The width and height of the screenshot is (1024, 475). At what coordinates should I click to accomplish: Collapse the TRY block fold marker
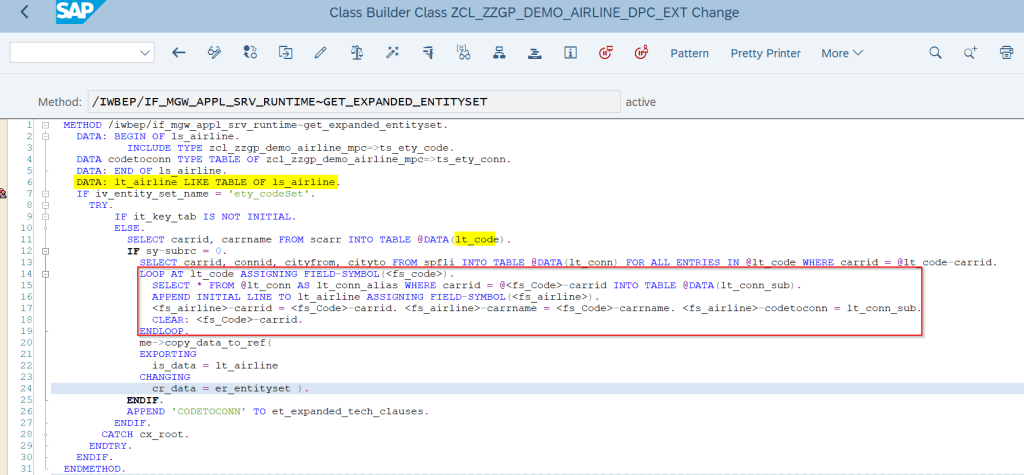point(47,204)
